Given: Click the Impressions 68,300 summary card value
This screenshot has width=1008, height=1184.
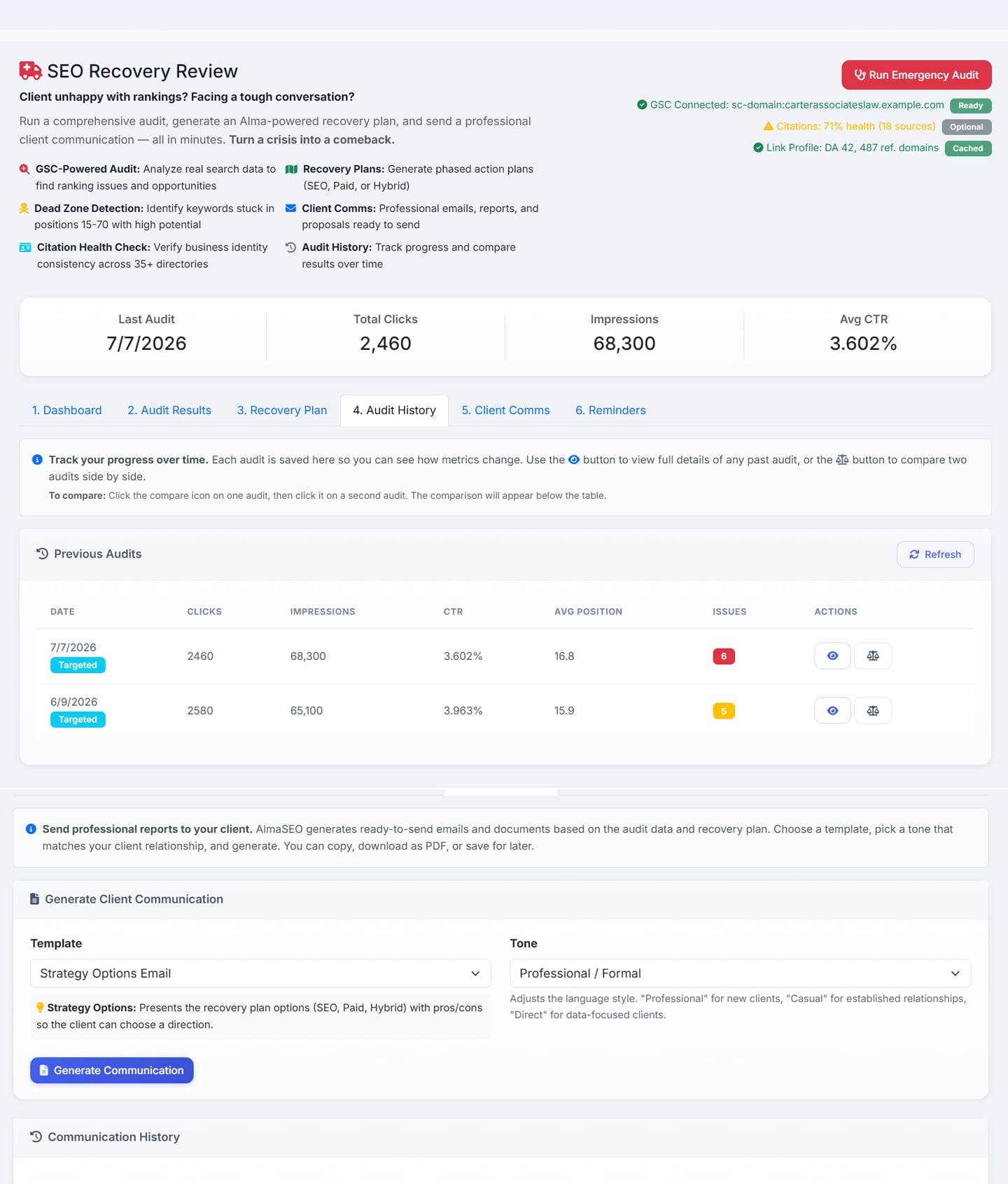Looking at the screenshot, I should point(624,344).
